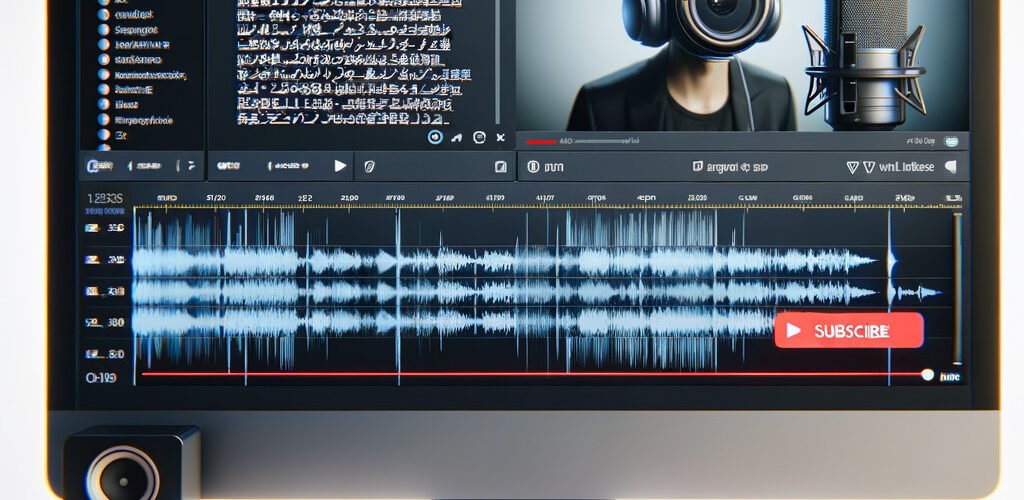Toggle the top audio track's header icon
Viewport: 1024px width, 500px height.
91,229
